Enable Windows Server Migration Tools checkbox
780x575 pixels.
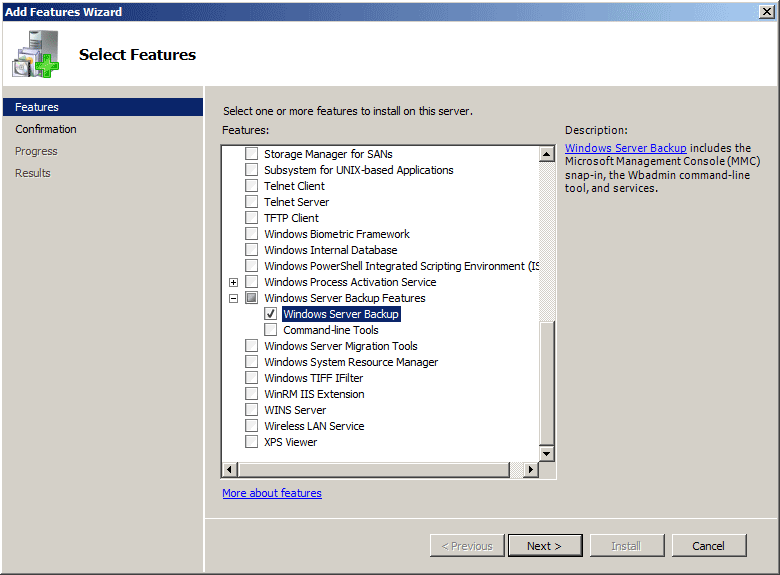click(252, 346)
